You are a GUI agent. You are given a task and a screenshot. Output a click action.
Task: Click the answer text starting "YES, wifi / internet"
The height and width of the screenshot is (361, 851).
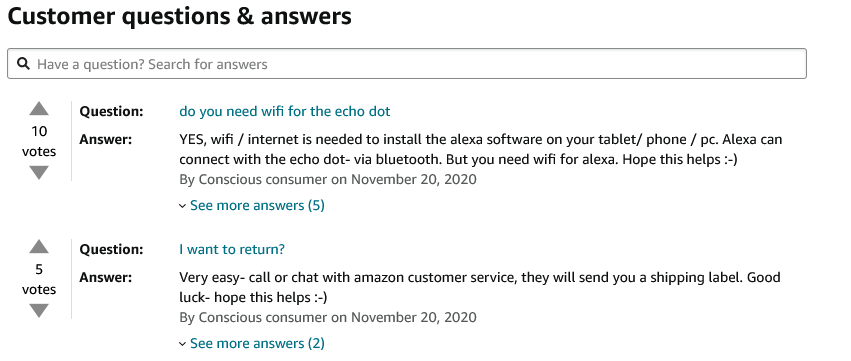[x=480, y=149]
